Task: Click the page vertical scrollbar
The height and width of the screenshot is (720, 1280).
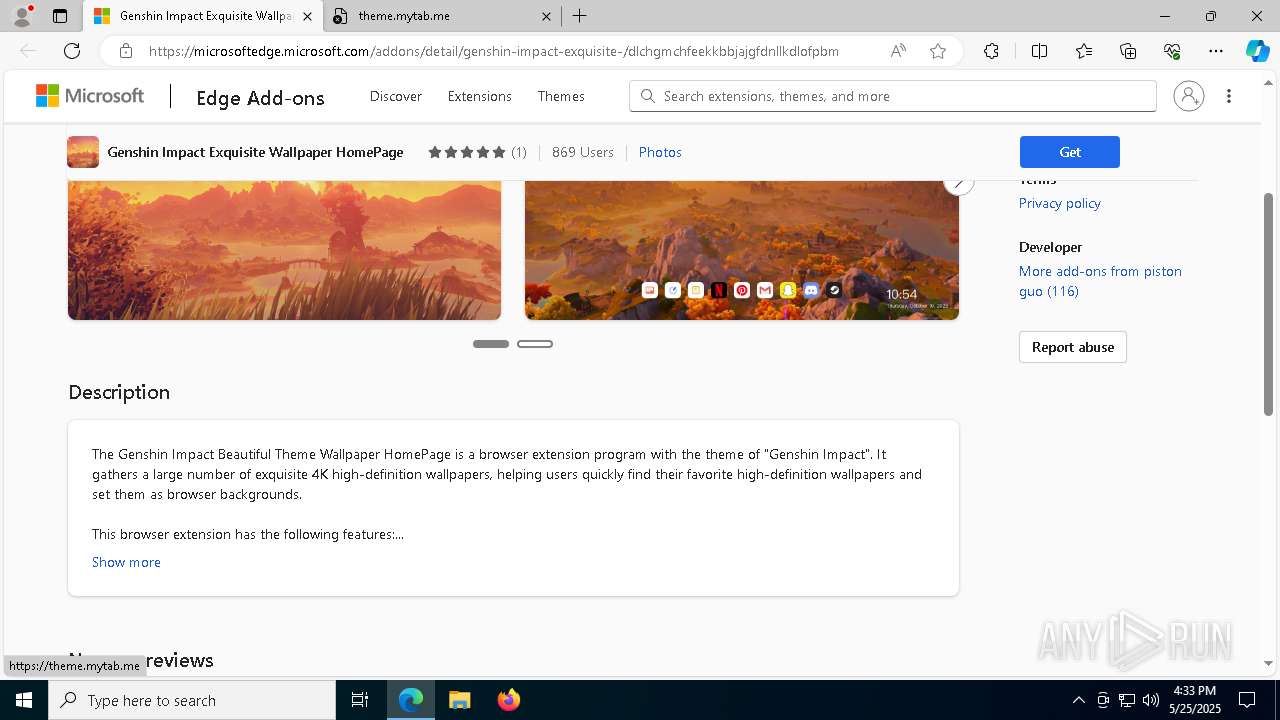Action: [1268, 304]
